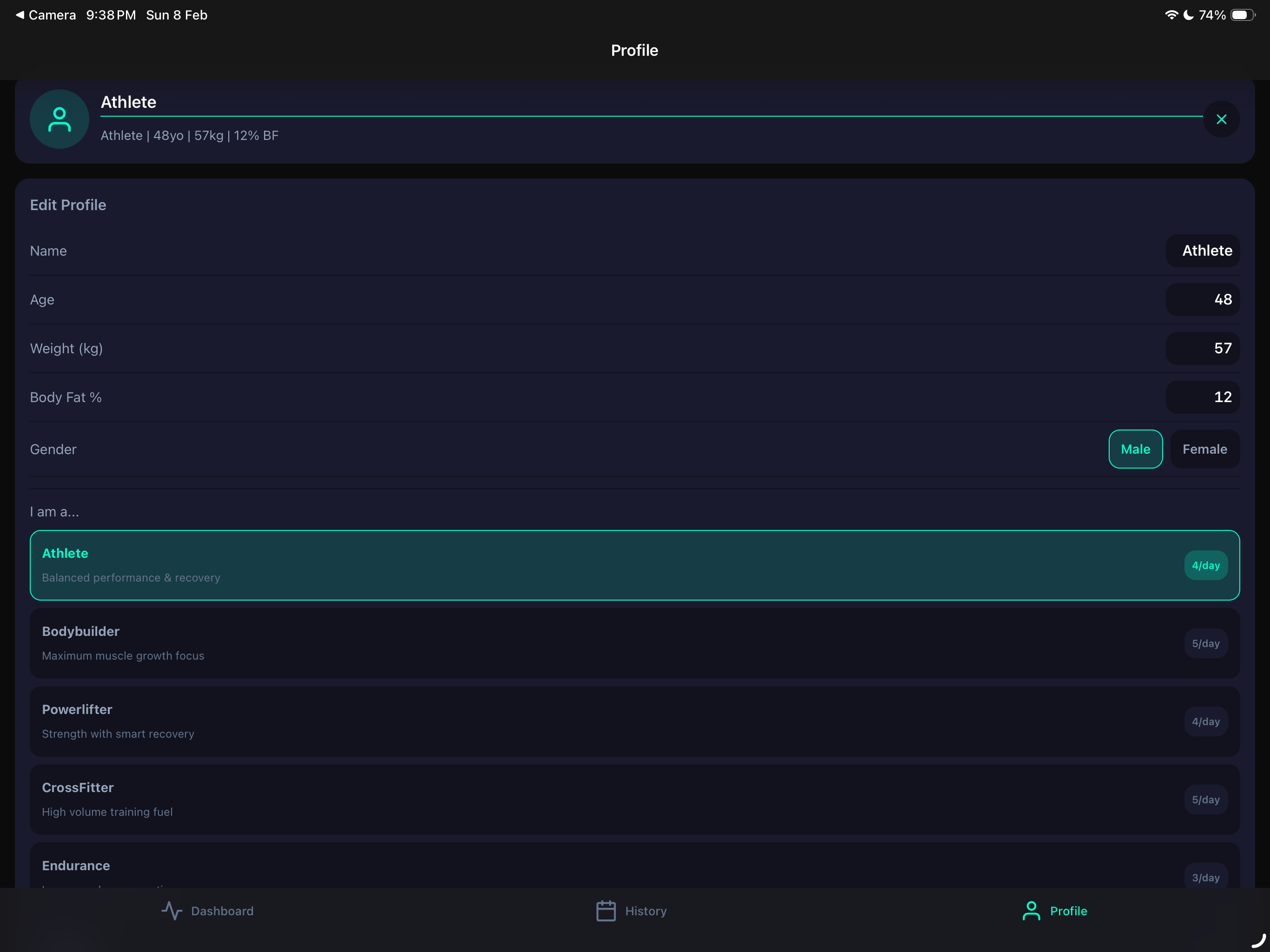Choose the Powerlifter profile type card
This screenshot has width=1270, height=952.
point(635,721)
